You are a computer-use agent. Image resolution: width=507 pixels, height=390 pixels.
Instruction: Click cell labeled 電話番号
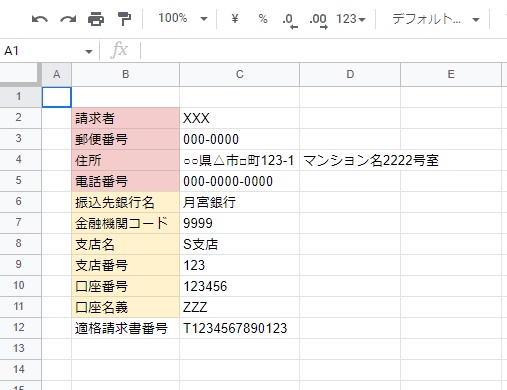(x=125, y=181)
